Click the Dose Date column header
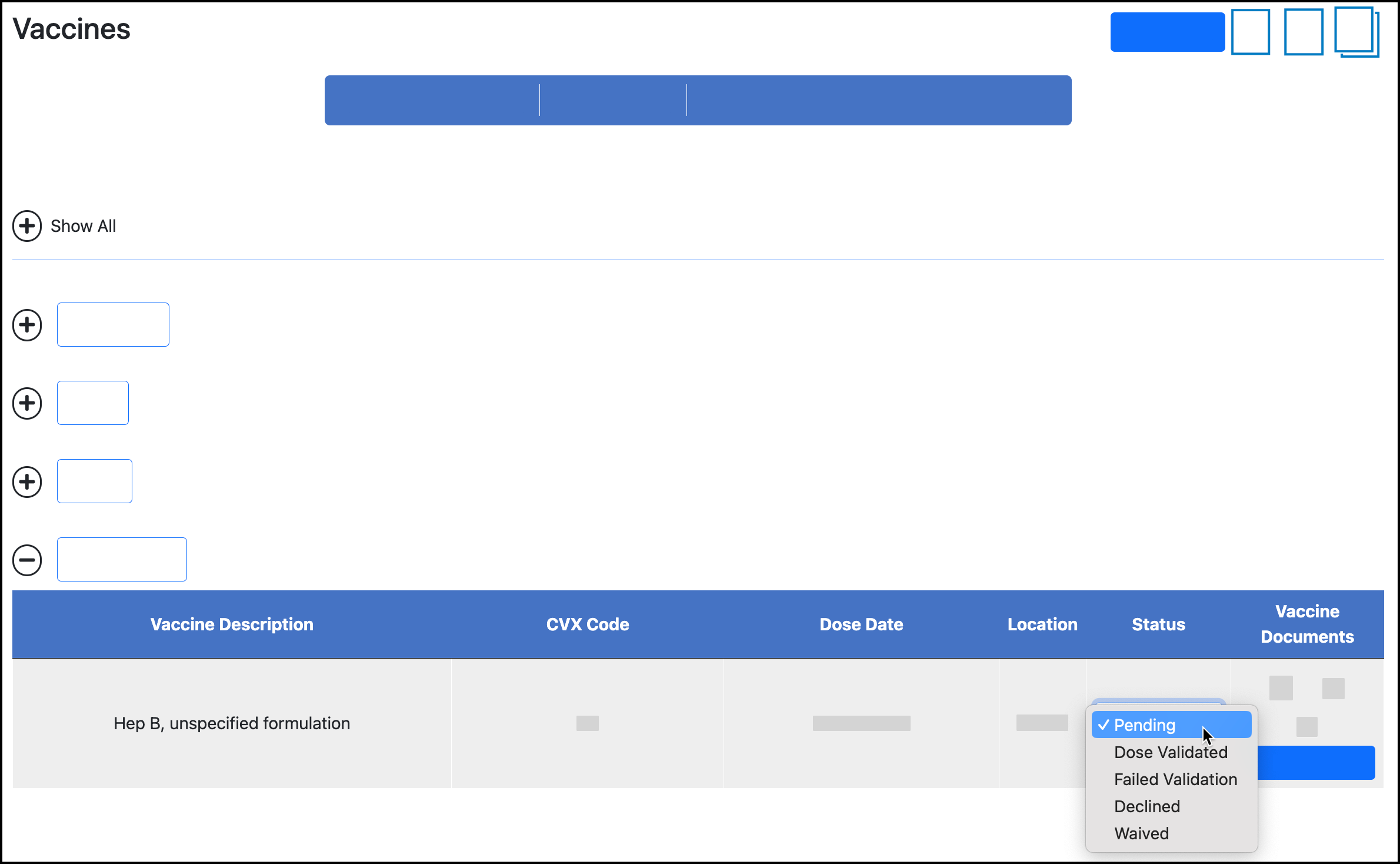Viewport: 1400px width, 864px height. pyautogui.click(x=861, y=624)
